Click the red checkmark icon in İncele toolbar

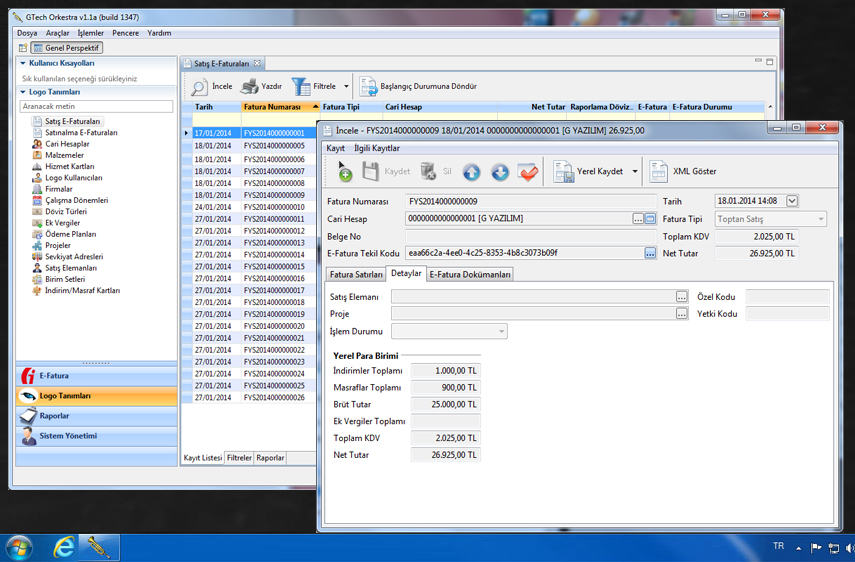(528, 172)
